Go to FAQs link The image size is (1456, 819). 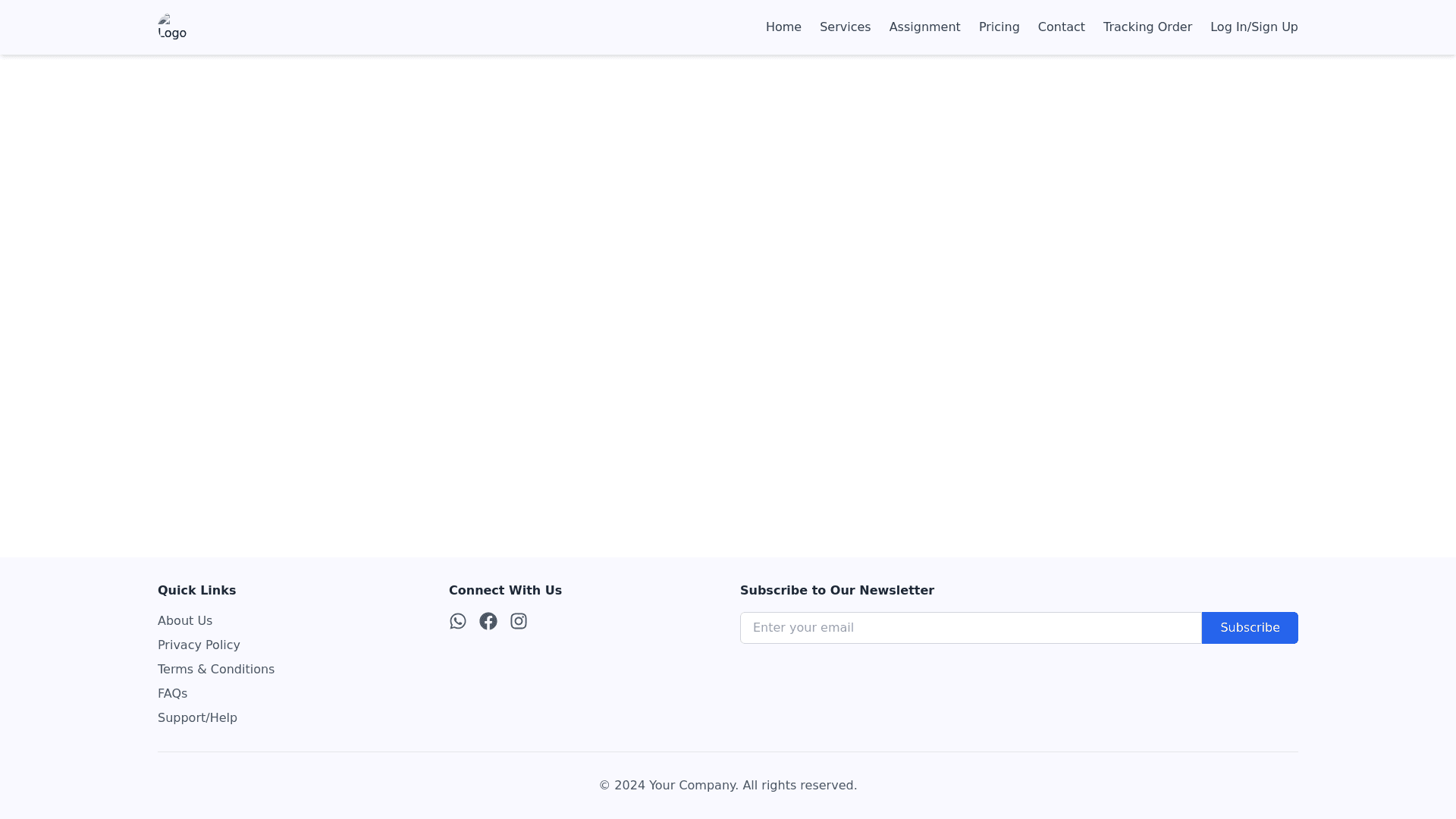click(x=172, y=694)
